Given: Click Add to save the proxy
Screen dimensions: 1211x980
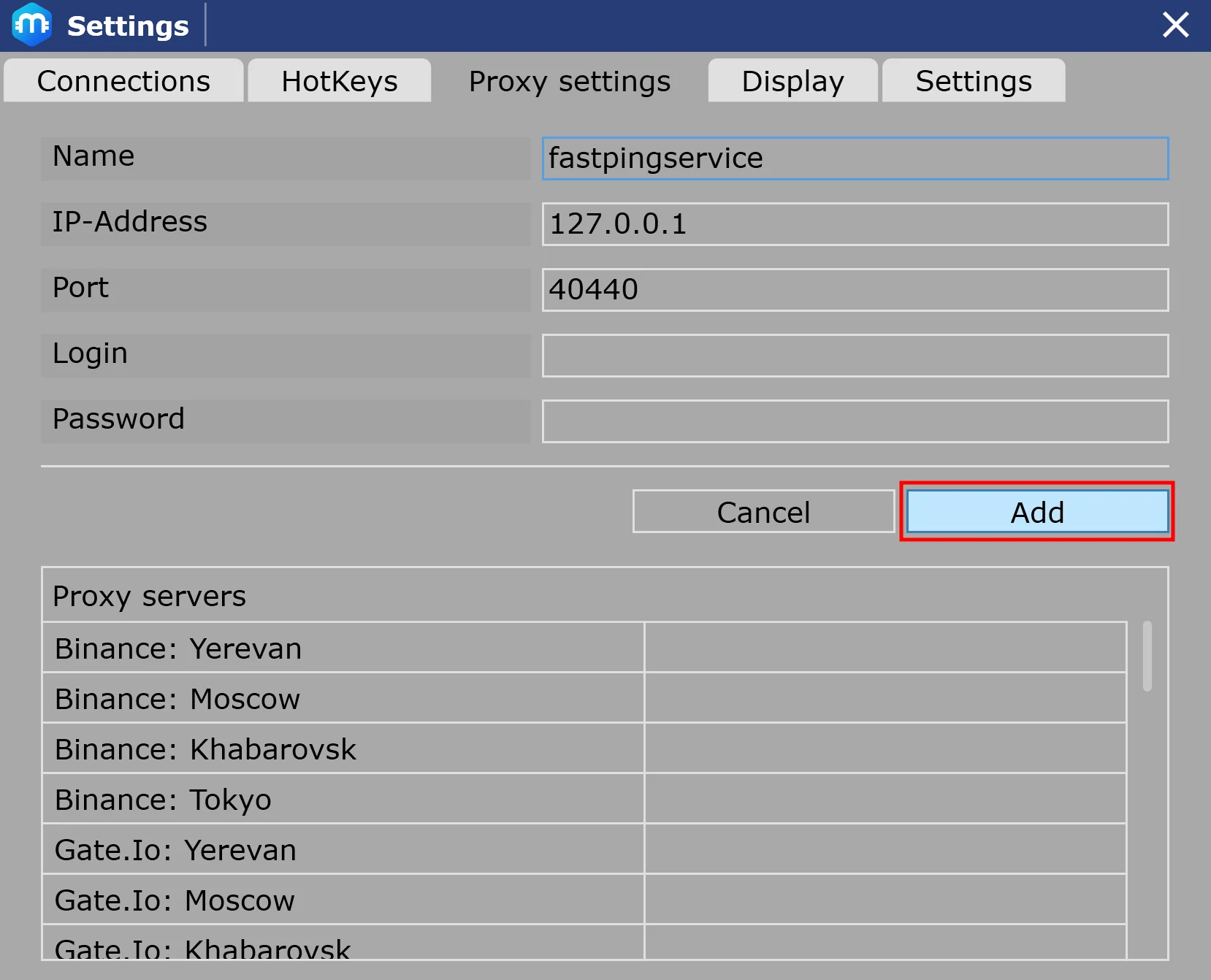Looking at the screenshot, I should pyautogui.click(x=1036, y=512).
